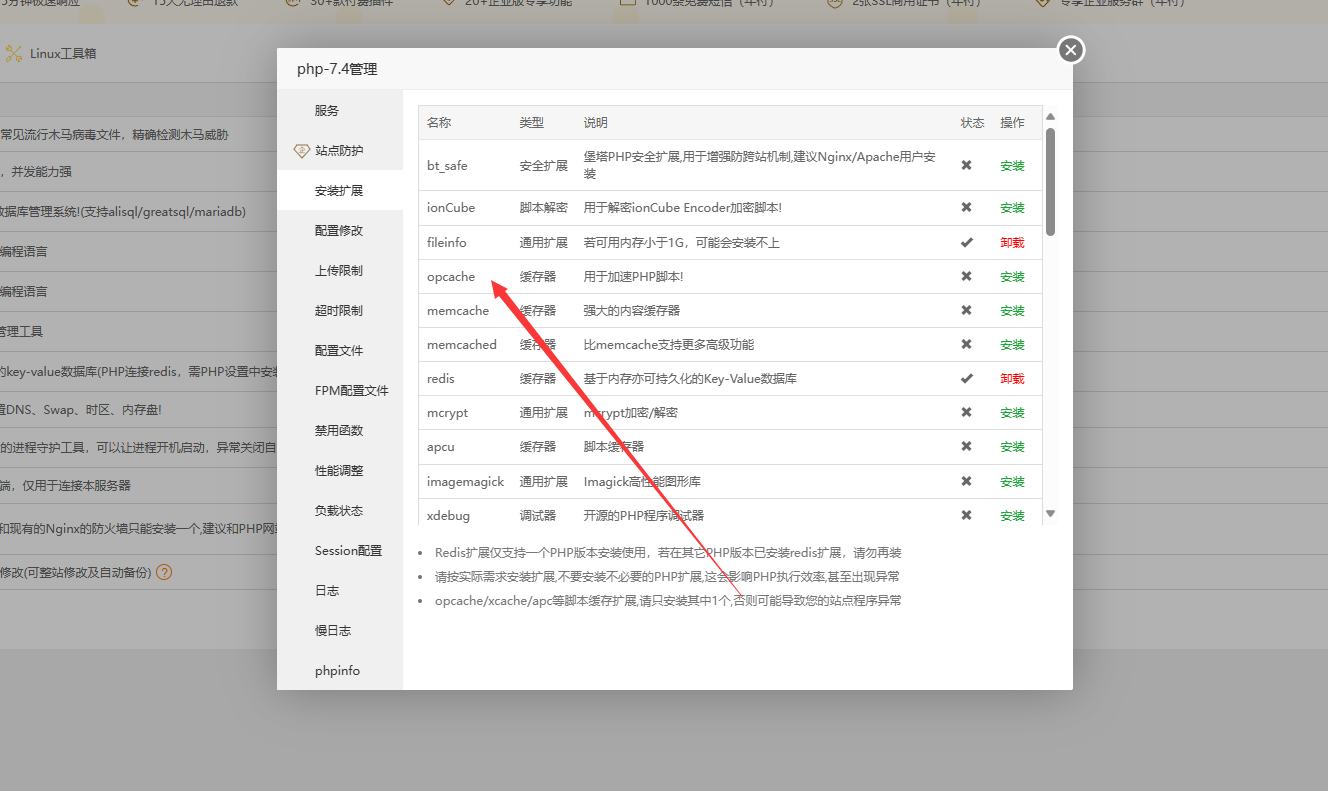Open the 负载状态 tab

pyautogui.click(x=340, y=510)
